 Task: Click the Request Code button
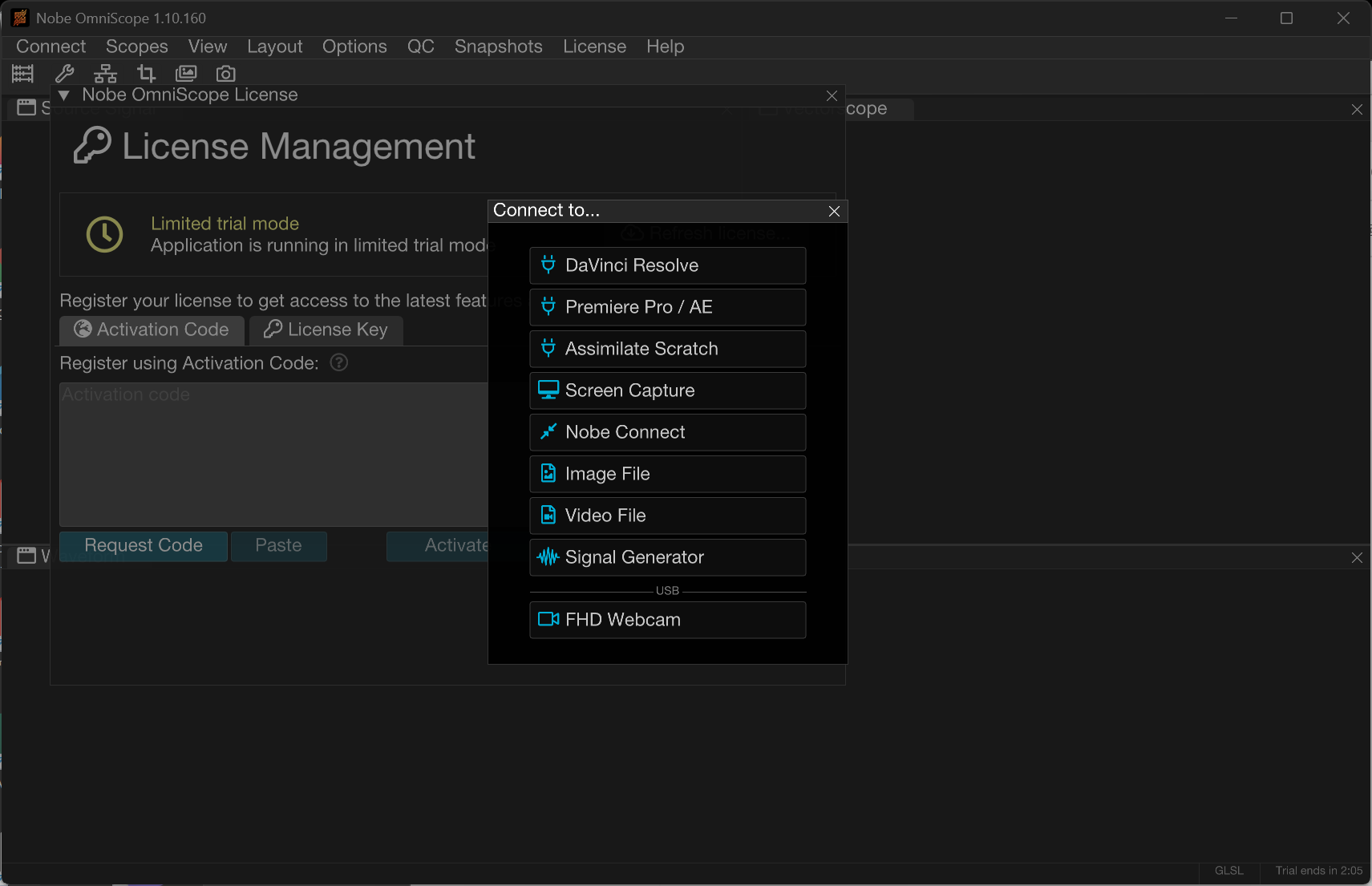(144, 546)
